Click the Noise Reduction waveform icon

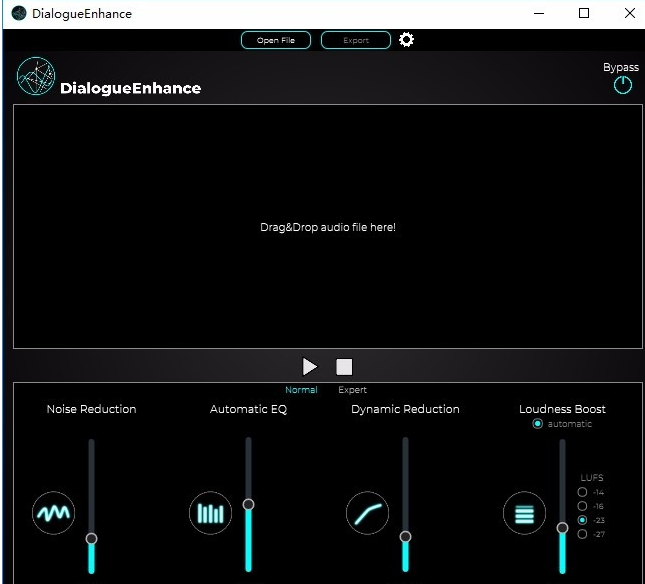tap(53, 513)
